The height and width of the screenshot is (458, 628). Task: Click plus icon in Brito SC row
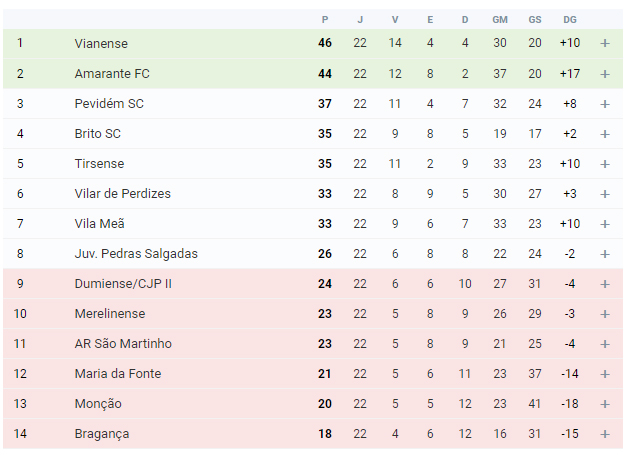tap(605, 134)
